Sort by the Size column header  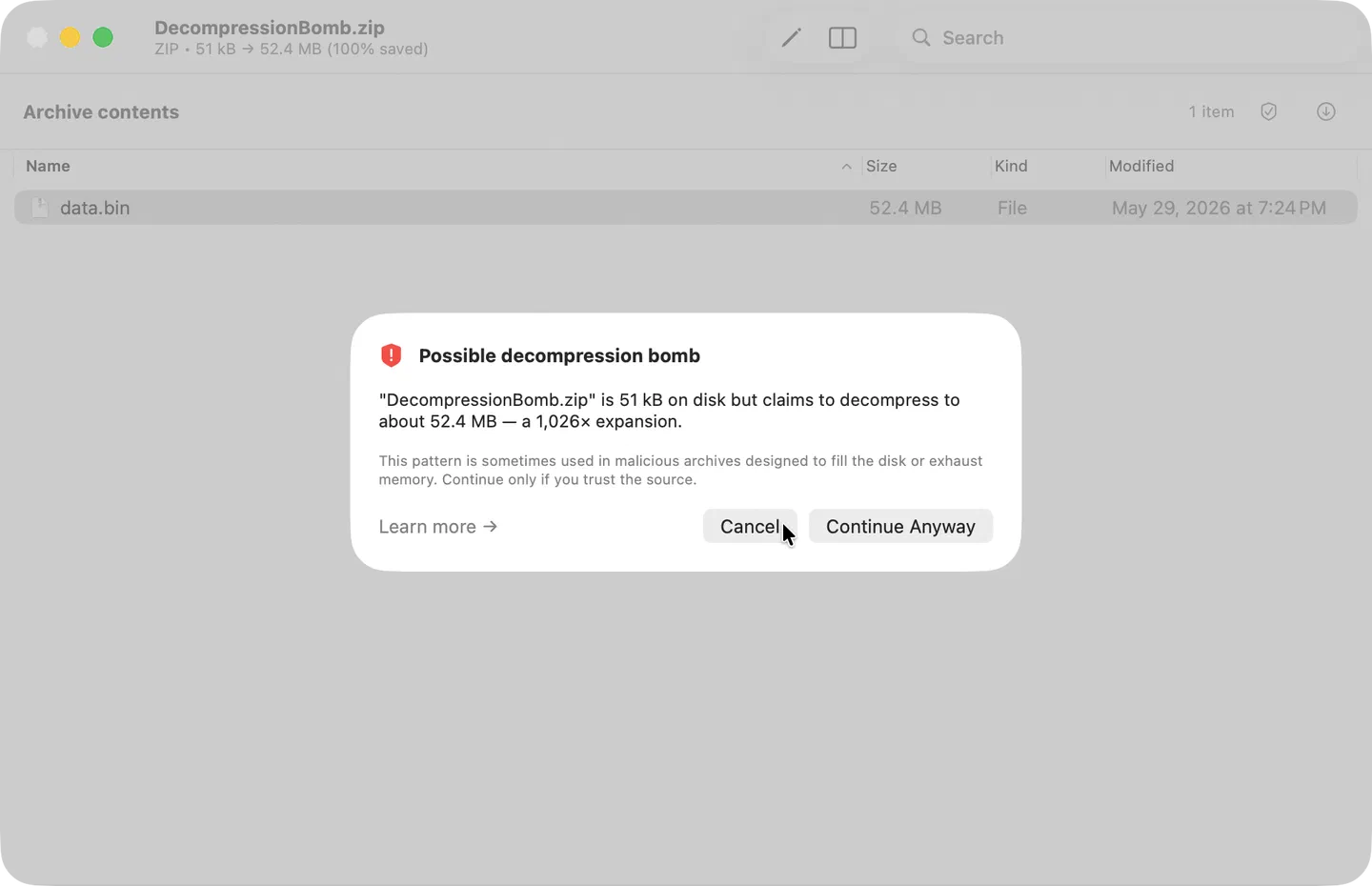click(x=881, y=166)
